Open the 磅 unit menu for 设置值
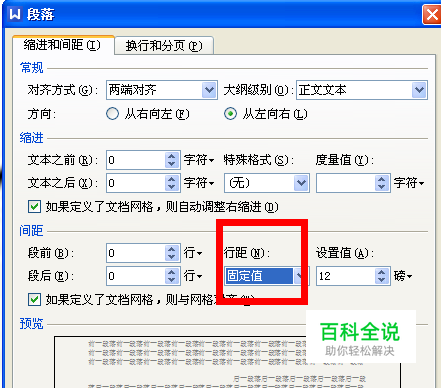The height and width of the screenshot is (388, 441). 403,276
